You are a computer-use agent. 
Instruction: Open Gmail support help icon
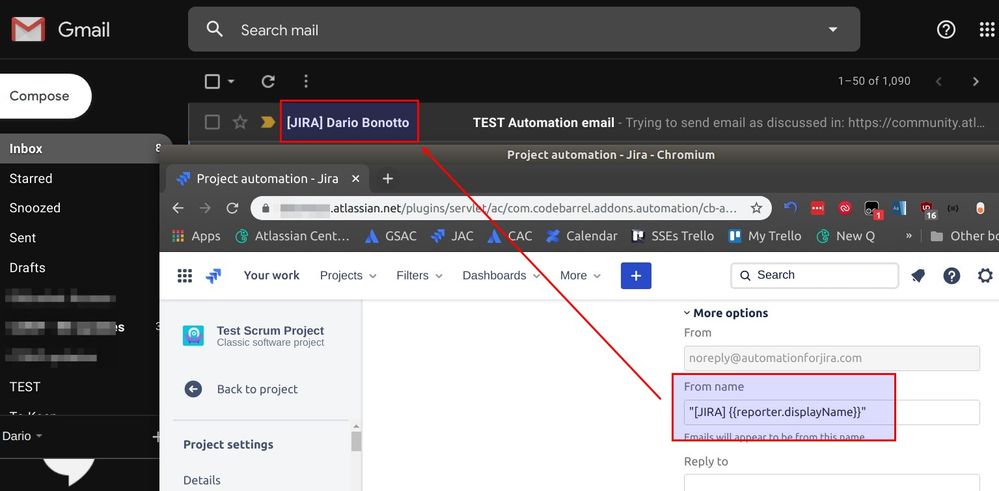(x=946, y=29)
